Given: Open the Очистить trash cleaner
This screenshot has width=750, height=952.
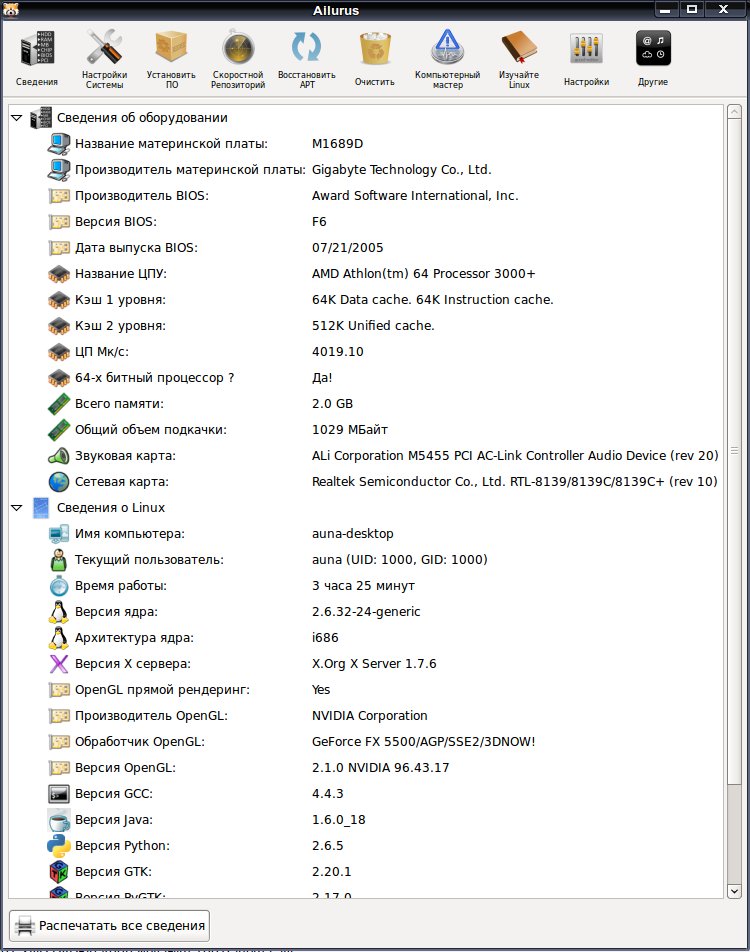Looking at the screenshot, I should click(x=375, y=58).
